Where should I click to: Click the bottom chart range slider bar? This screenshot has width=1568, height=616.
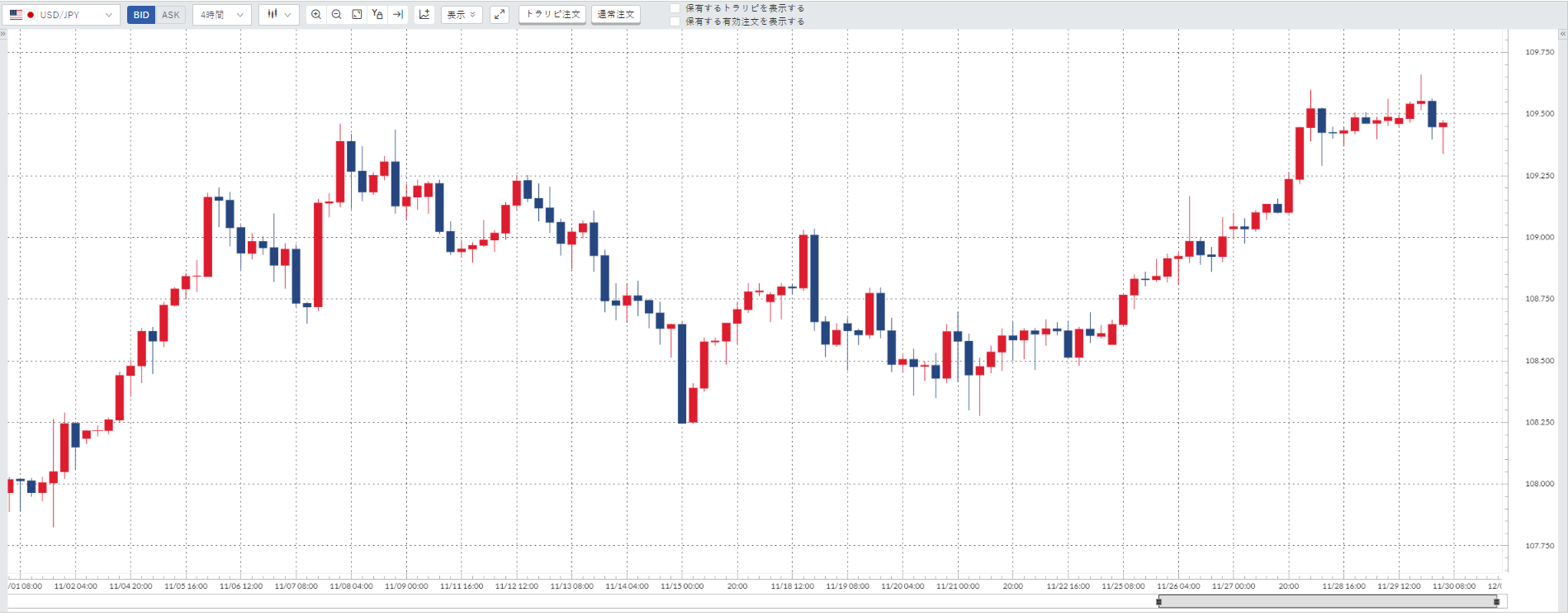click(1328, 602)
